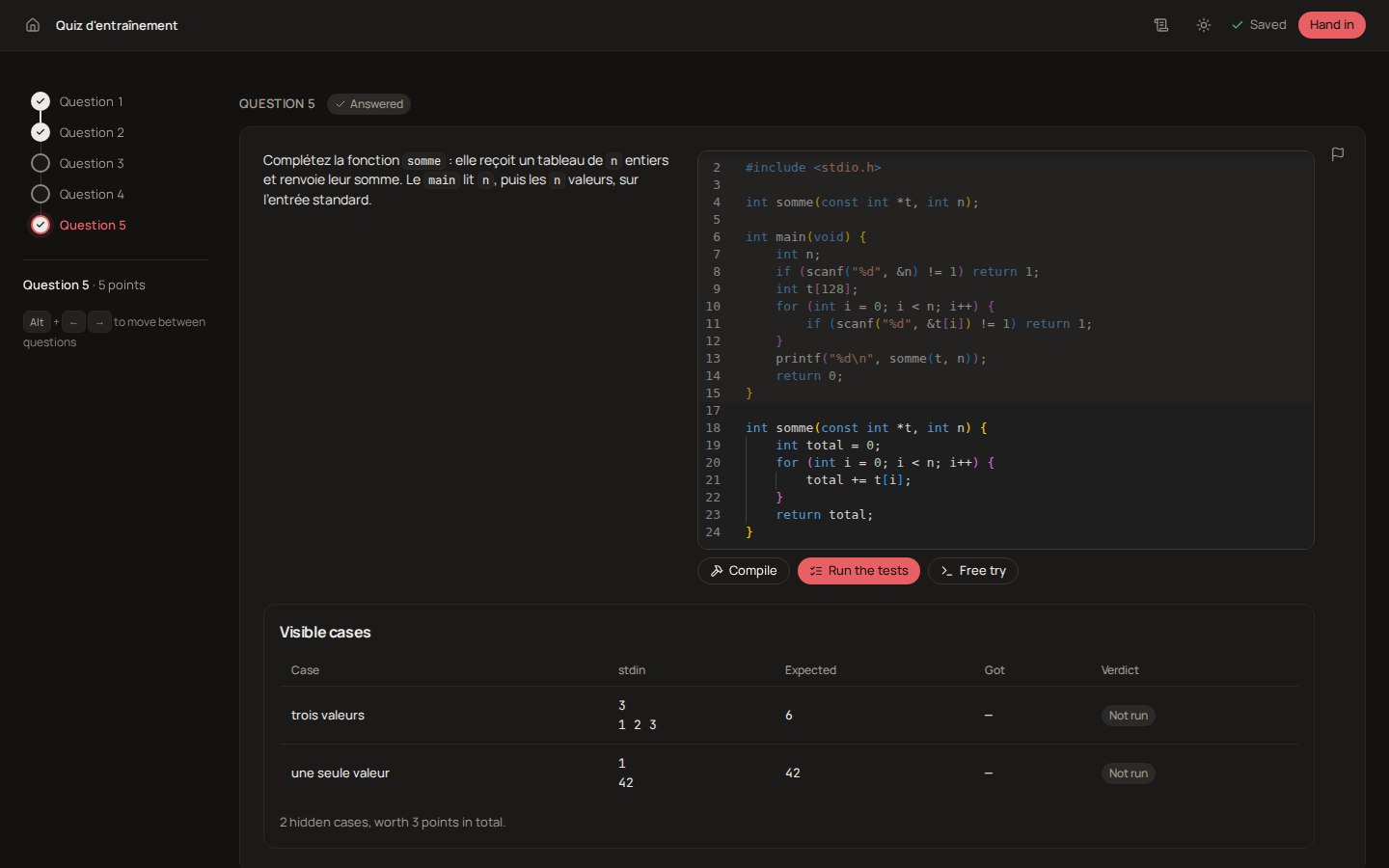Click the stdin column header
Image resolution: width=1389 pixels, height=868 pixels.
pos(632,670)
